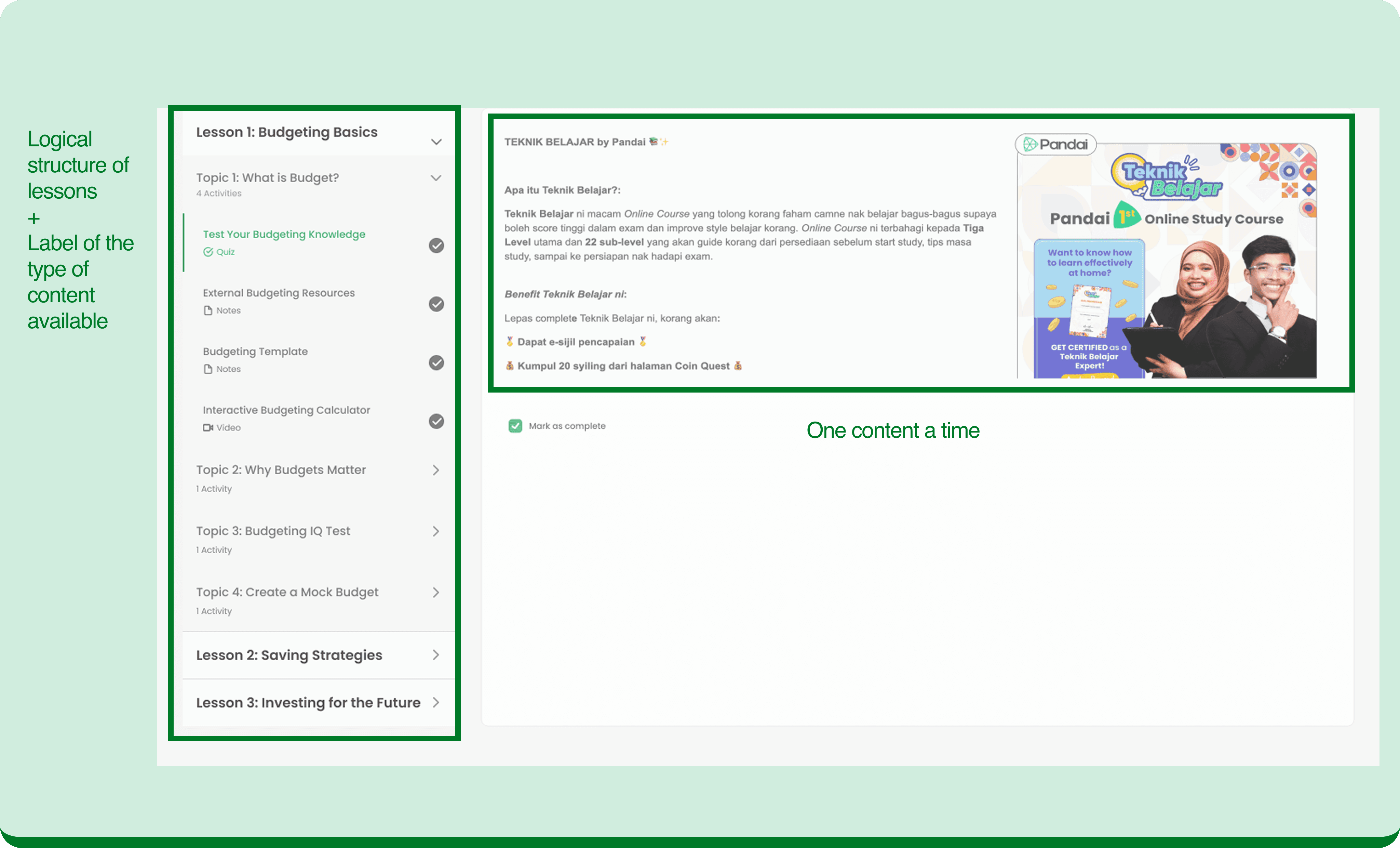The width and height of the screenshot is (1400, 848).
Task: Expand Topic 3: Budgeting IQ Test arrow
Action: point(436,531)
